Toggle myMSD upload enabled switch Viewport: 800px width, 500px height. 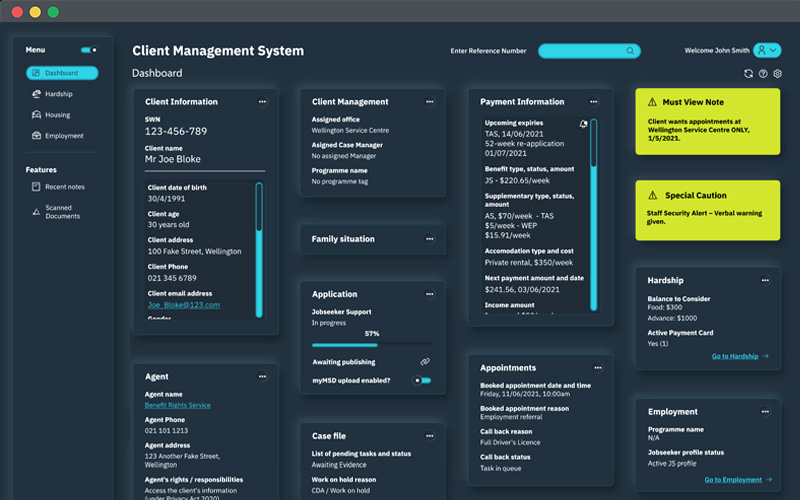[x=422, y=380]
